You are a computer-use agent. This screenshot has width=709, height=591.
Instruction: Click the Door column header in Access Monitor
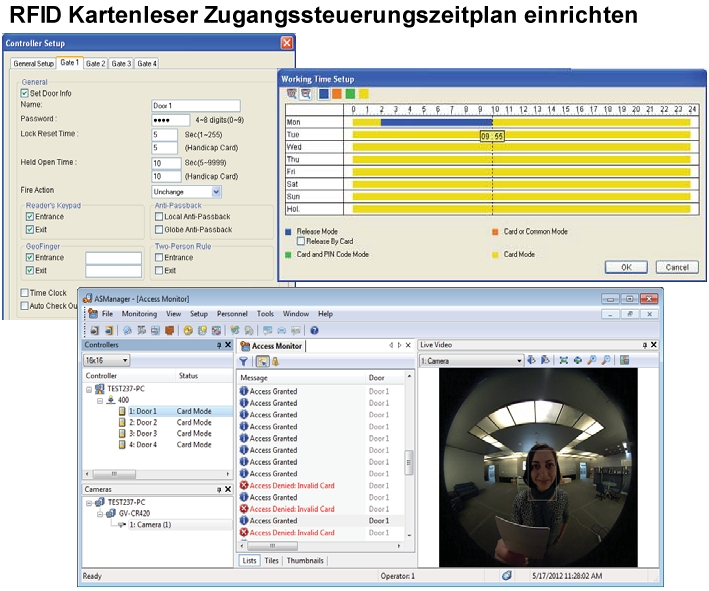384,378
